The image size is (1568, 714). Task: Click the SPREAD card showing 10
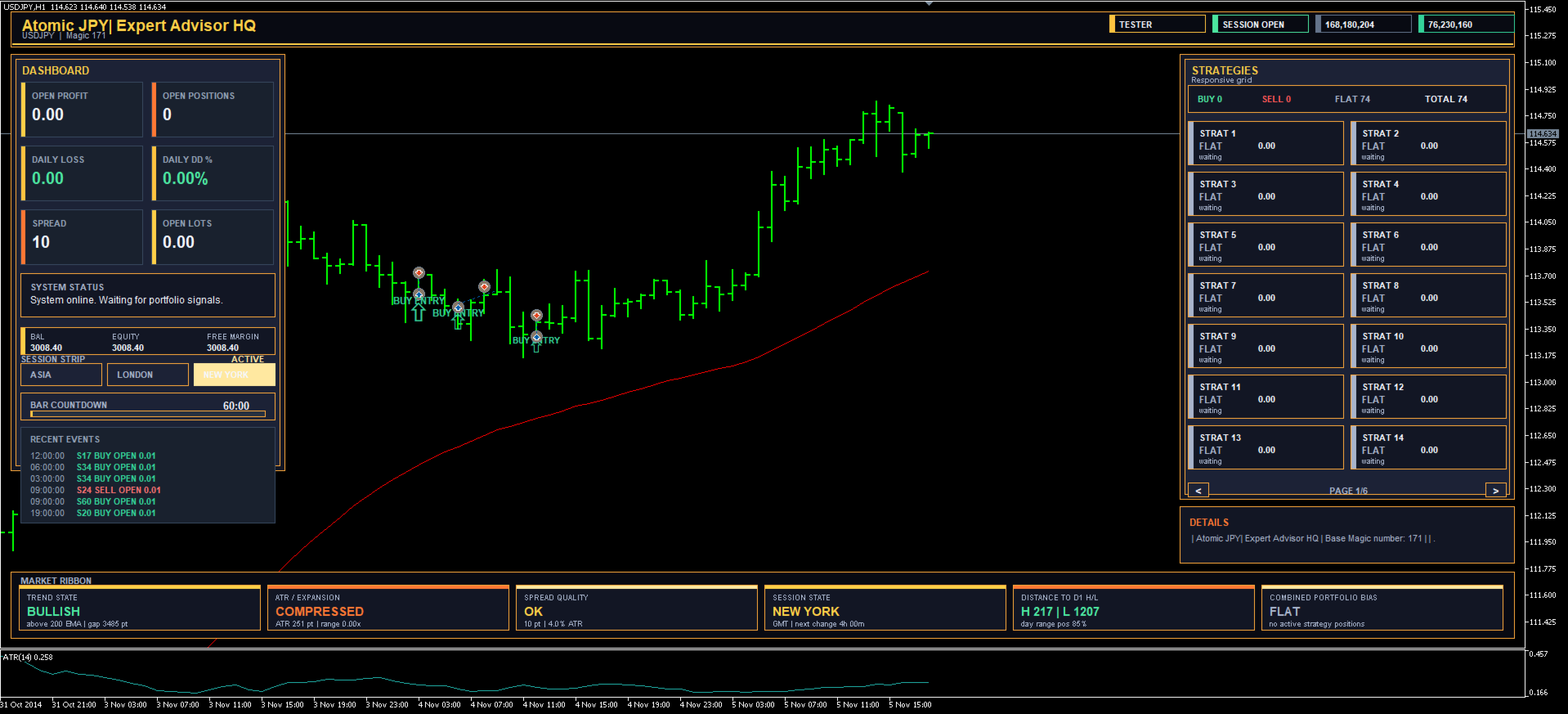click(x=83, y=237)
